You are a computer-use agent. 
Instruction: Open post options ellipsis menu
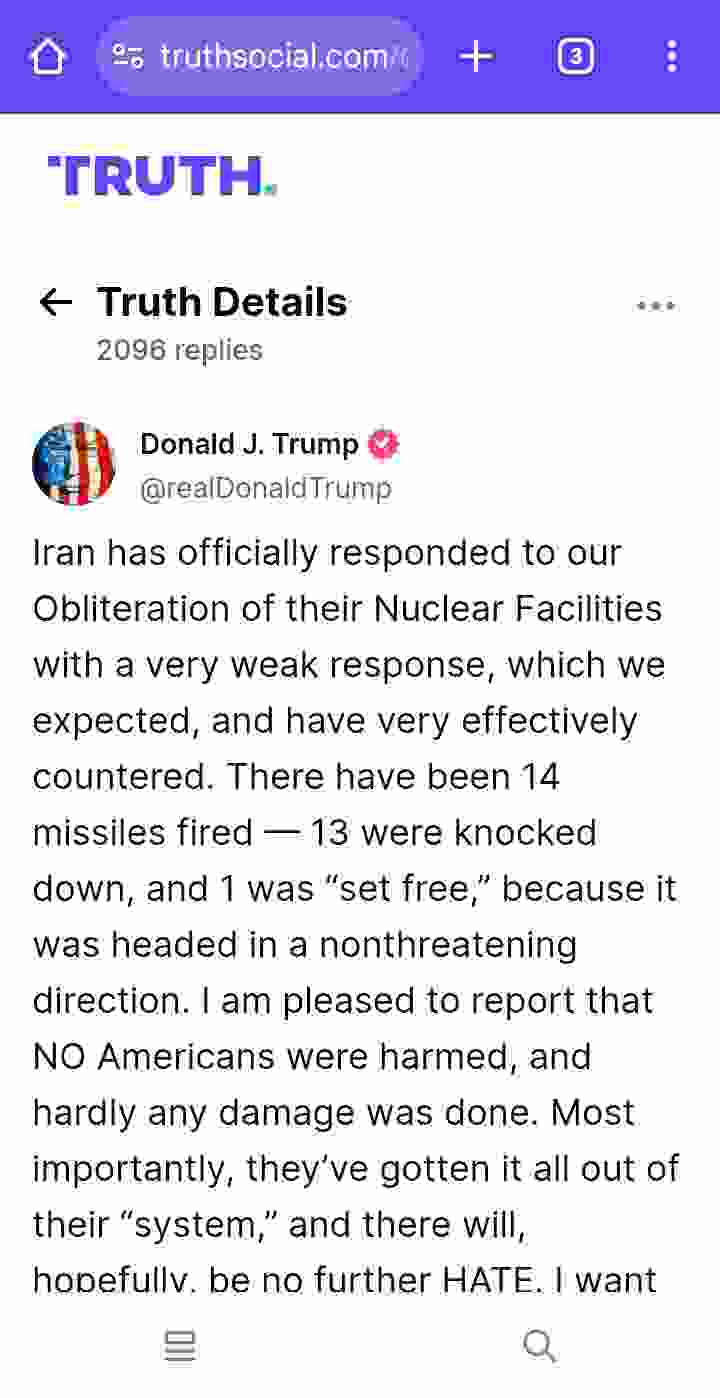pos(655,306)
